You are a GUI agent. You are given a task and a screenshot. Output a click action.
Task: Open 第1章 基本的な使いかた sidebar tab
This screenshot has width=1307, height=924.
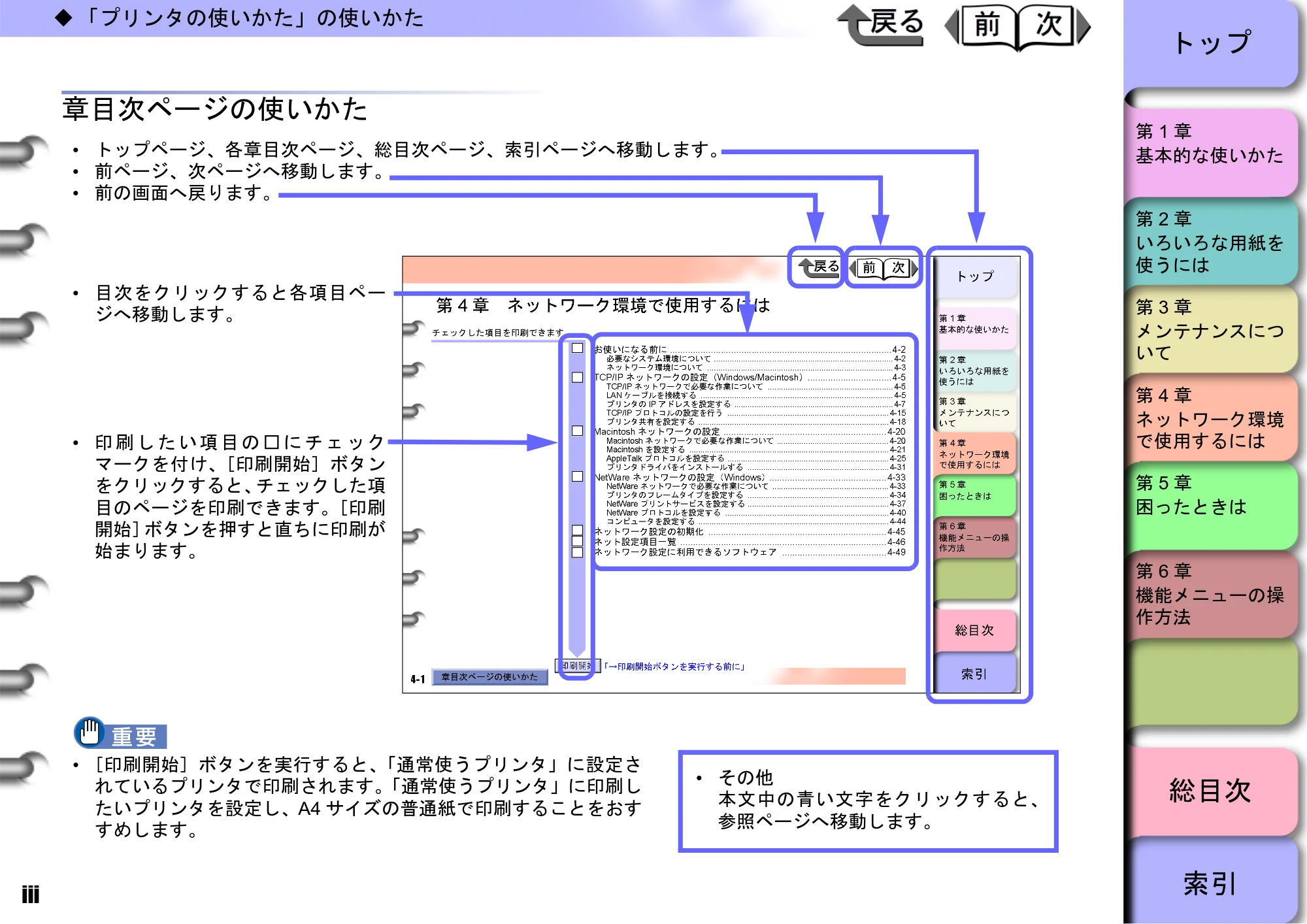click(1211, 152)
